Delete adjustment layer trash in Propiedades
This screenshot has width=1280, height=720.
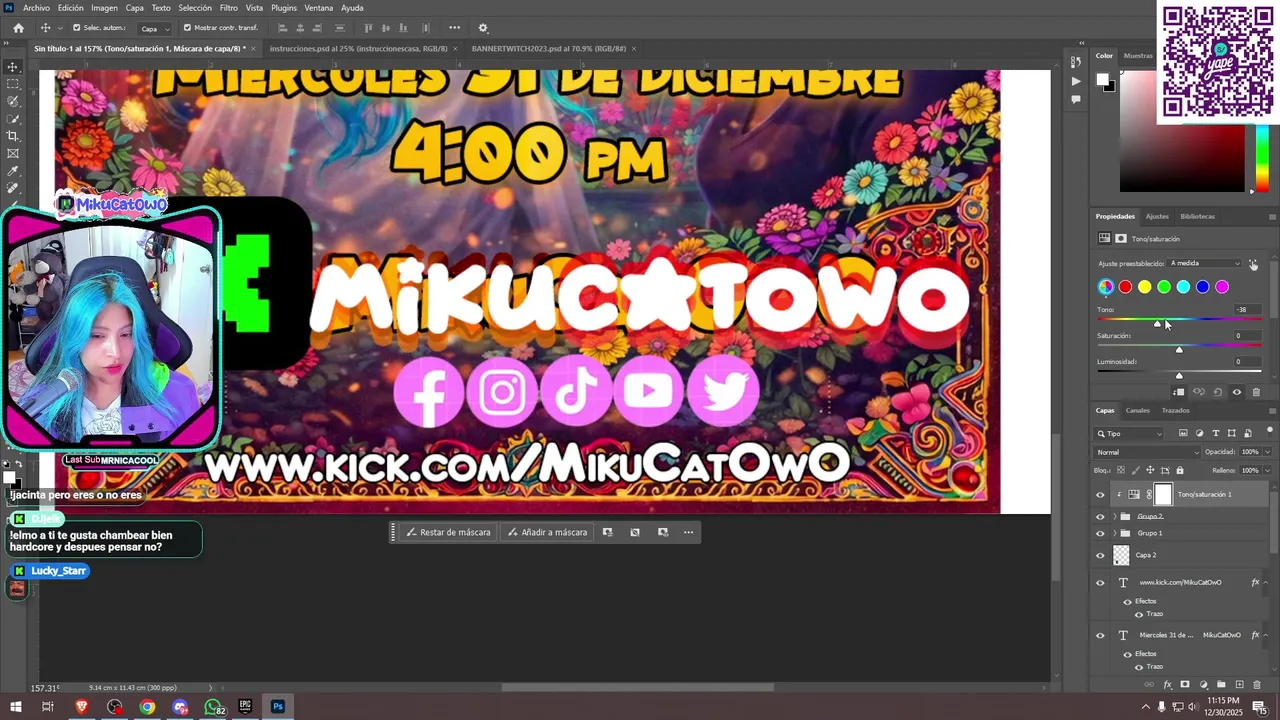(1256, 392)
